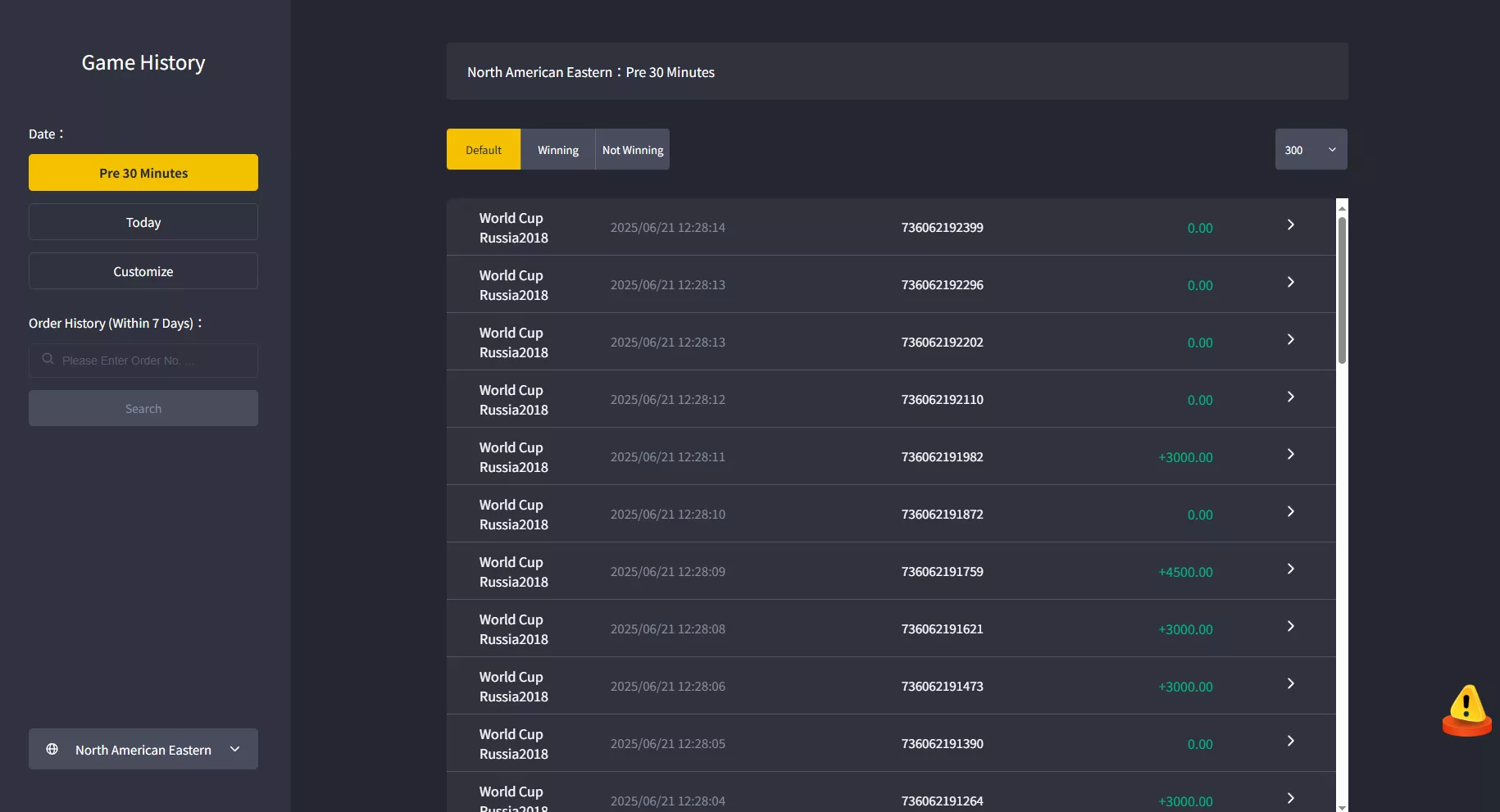
Task: Click World Cup Russia2018 in the 12:28:14 row
Action: click(x=514, y=228)
